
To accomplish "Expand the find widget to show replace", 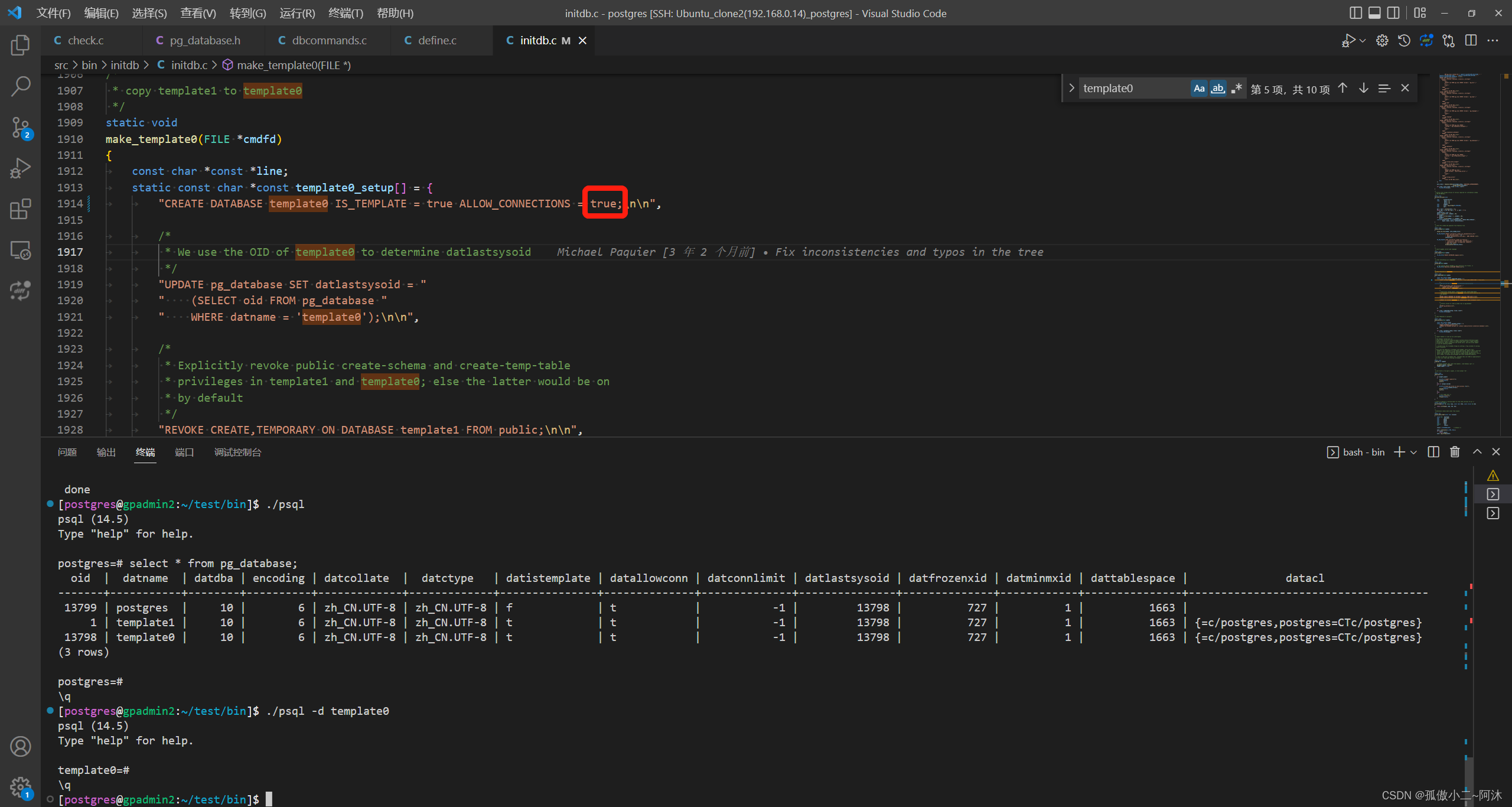I will click(1071, 87).
